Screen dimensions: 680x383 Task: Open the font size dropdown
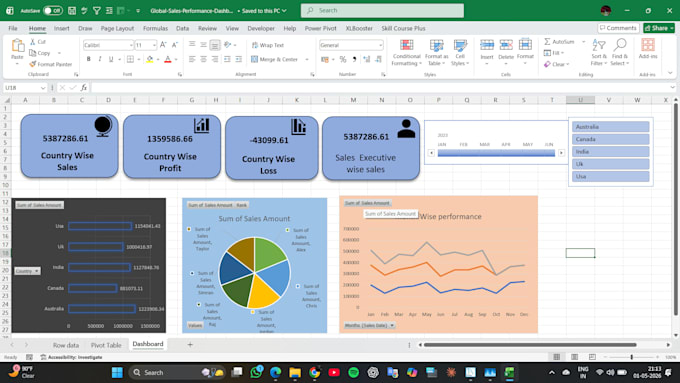(154, 45)
